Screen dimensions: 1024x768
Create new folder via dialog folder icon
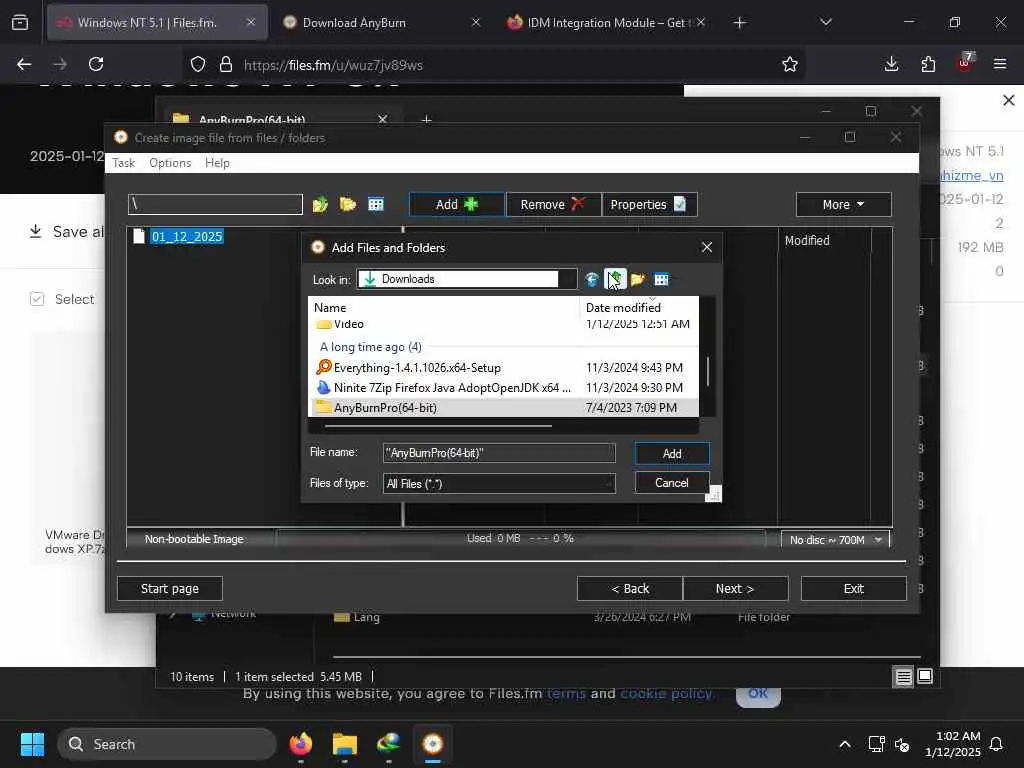pyautogui.click(x=638, y=280)
